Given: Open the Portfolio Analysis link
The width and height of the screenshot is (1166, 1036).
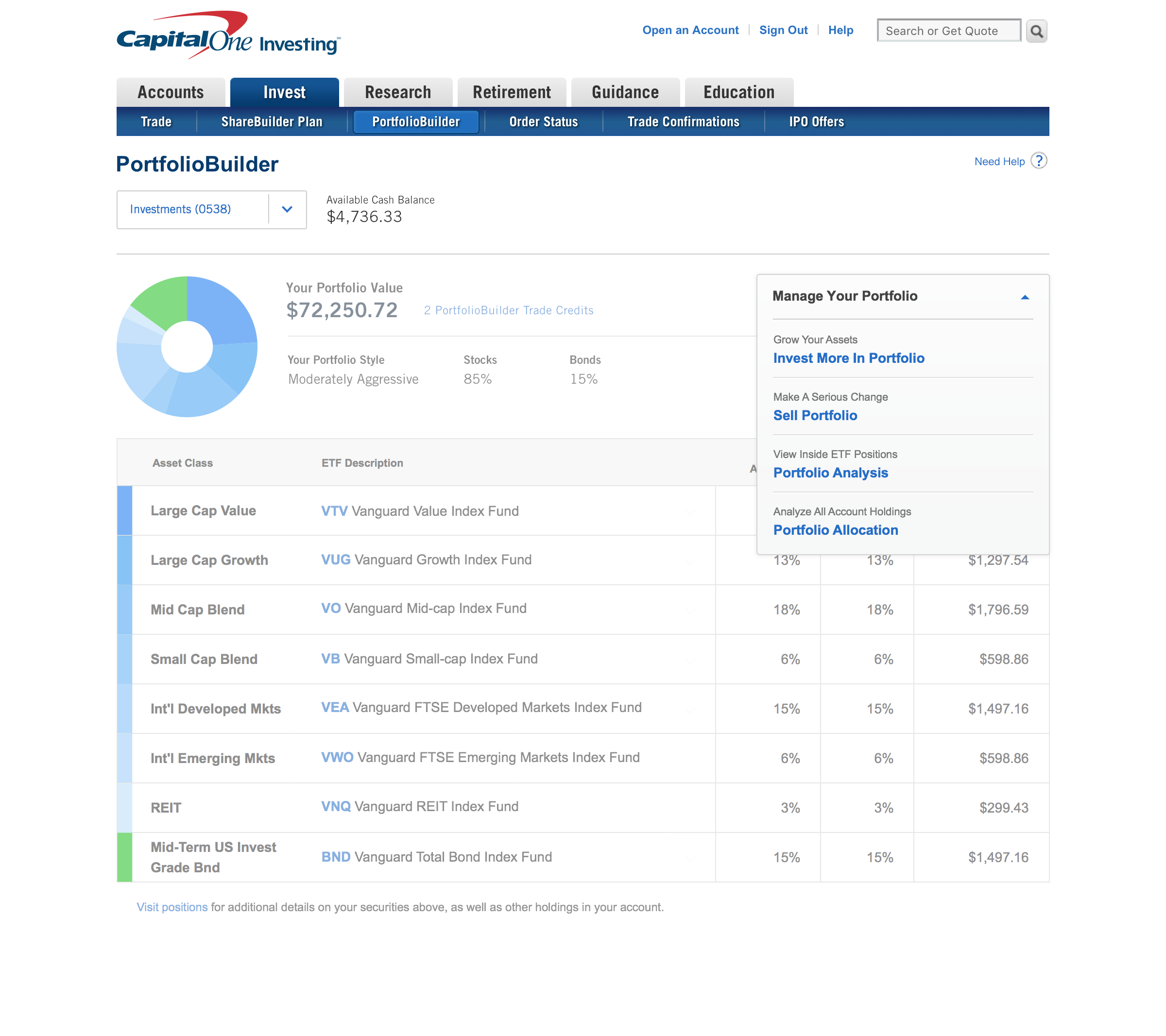Looking at the screenshot, I should point(830,473).
